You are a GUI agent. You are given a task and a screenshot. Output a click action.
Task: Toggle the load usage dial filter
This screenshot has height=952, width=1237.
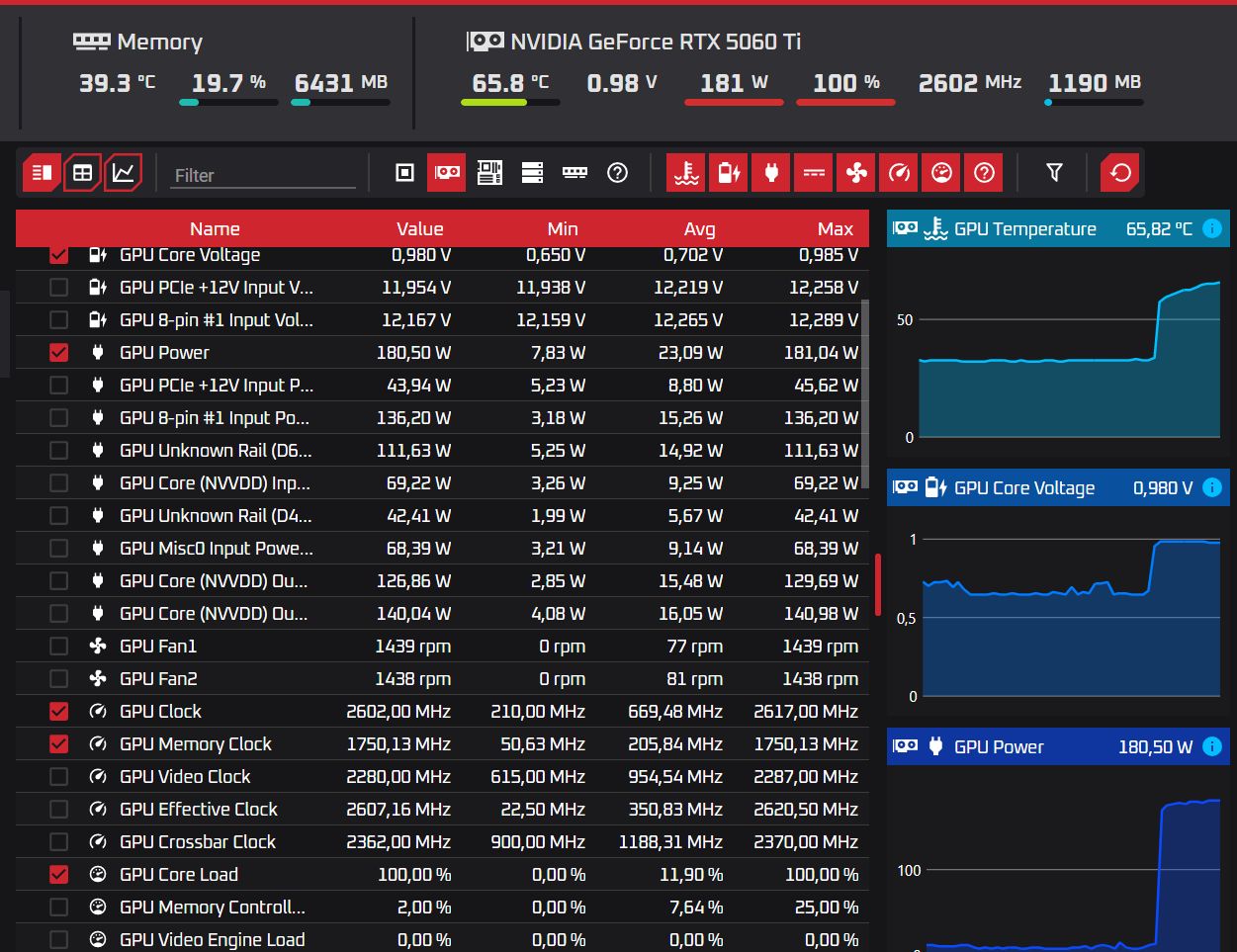click(x=941, y=173)
